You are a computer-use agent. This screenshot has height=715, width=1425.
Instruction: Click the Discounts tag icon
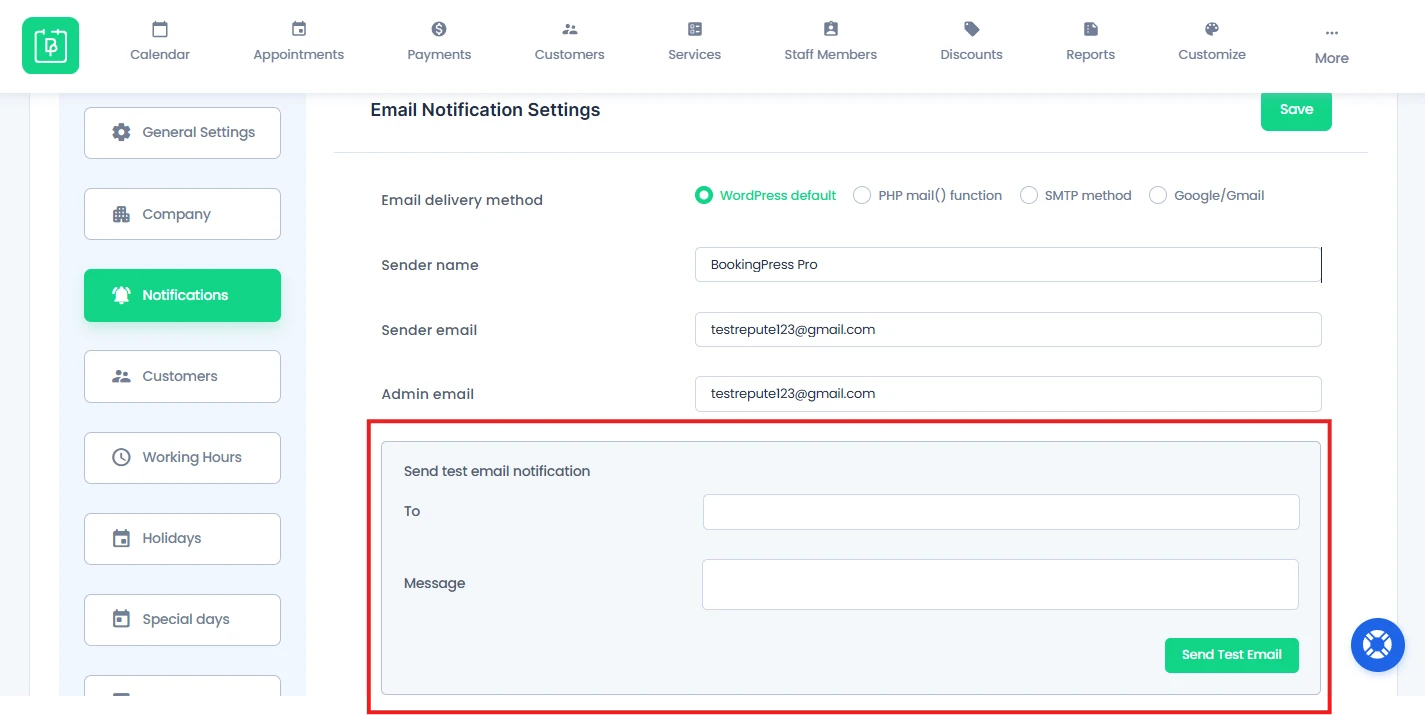click(972, 29)
